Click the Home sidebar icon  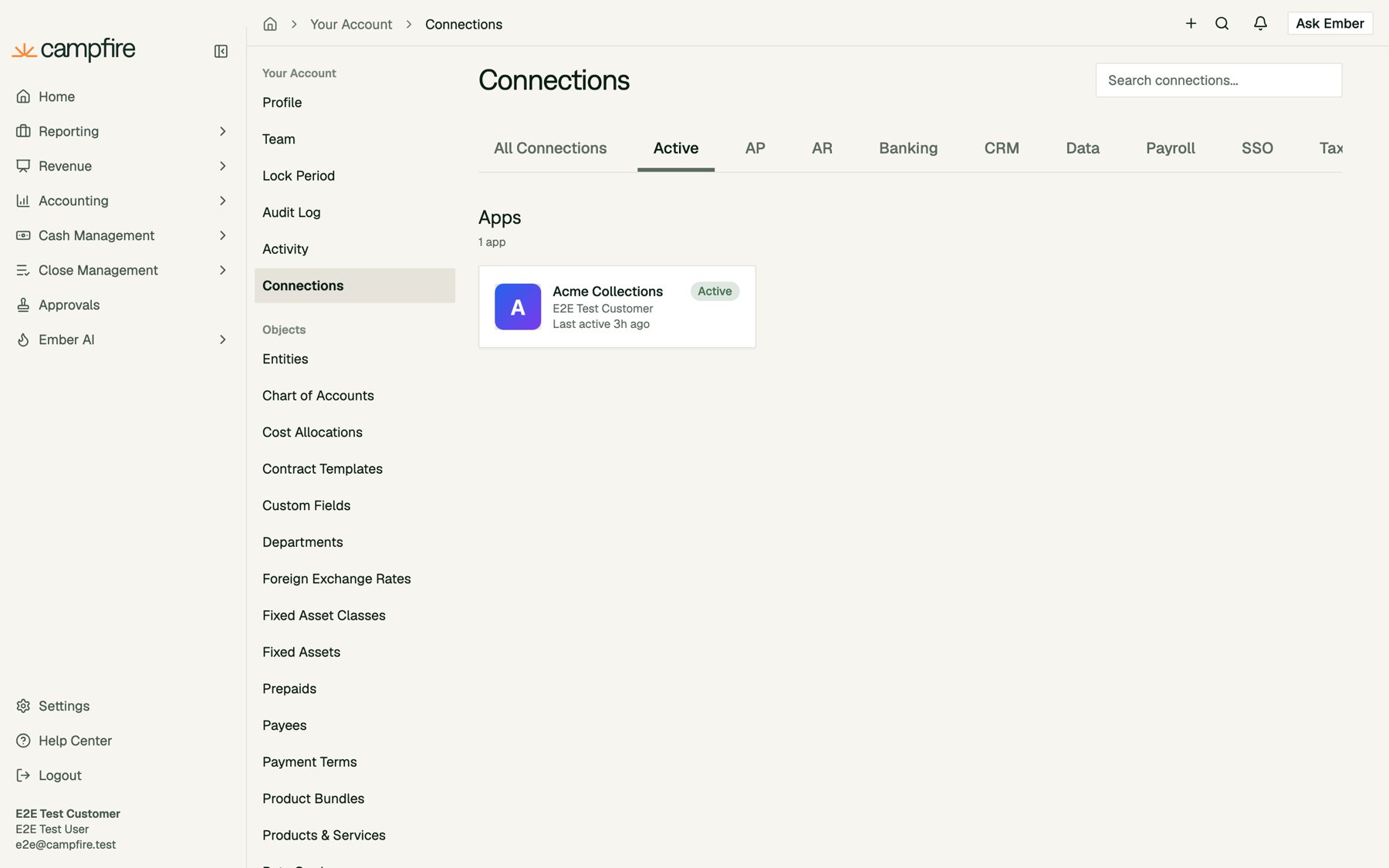point(23,96)
